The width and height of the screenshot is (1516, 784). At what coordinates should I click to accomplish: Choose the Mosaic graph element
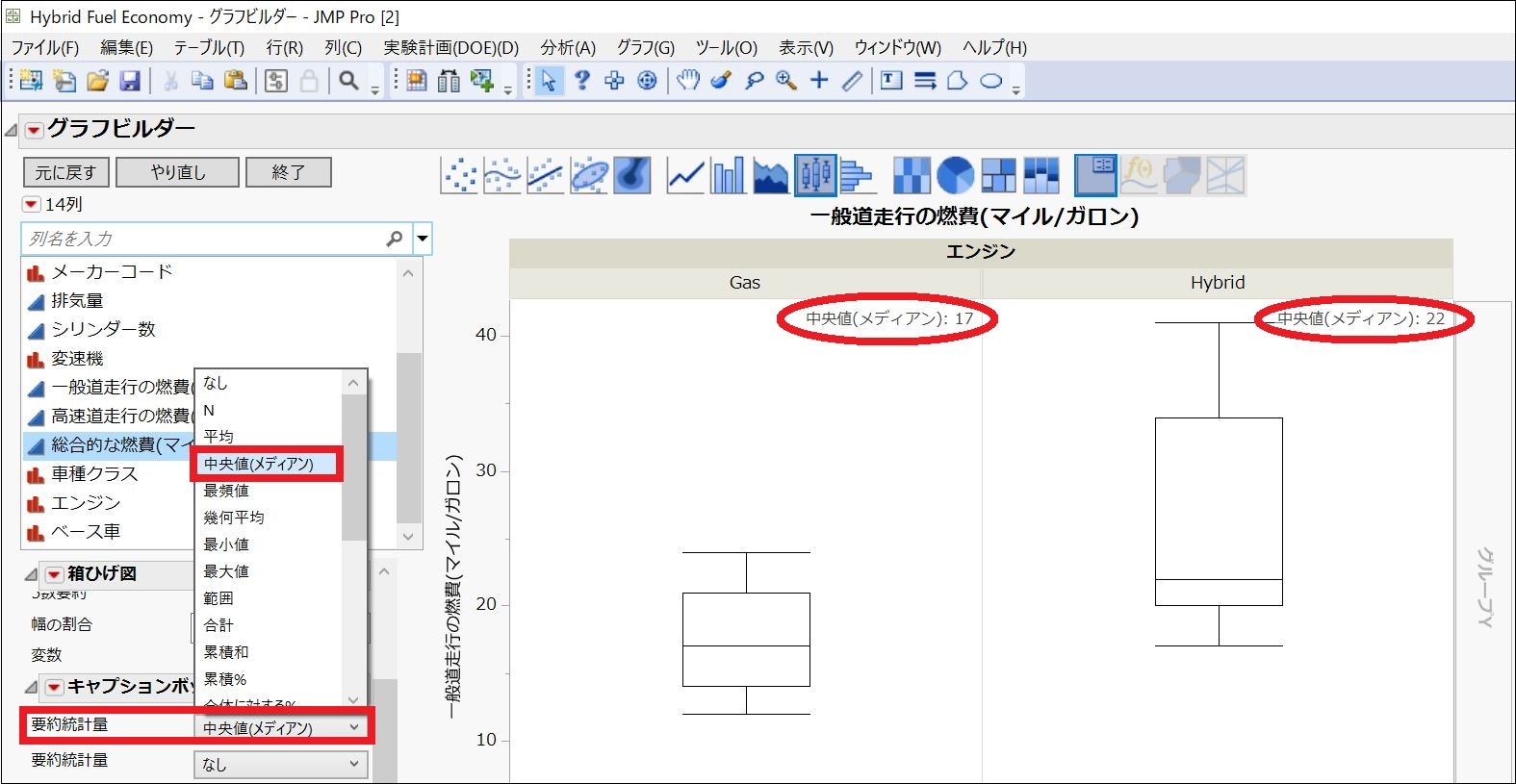coord(1041,175)
